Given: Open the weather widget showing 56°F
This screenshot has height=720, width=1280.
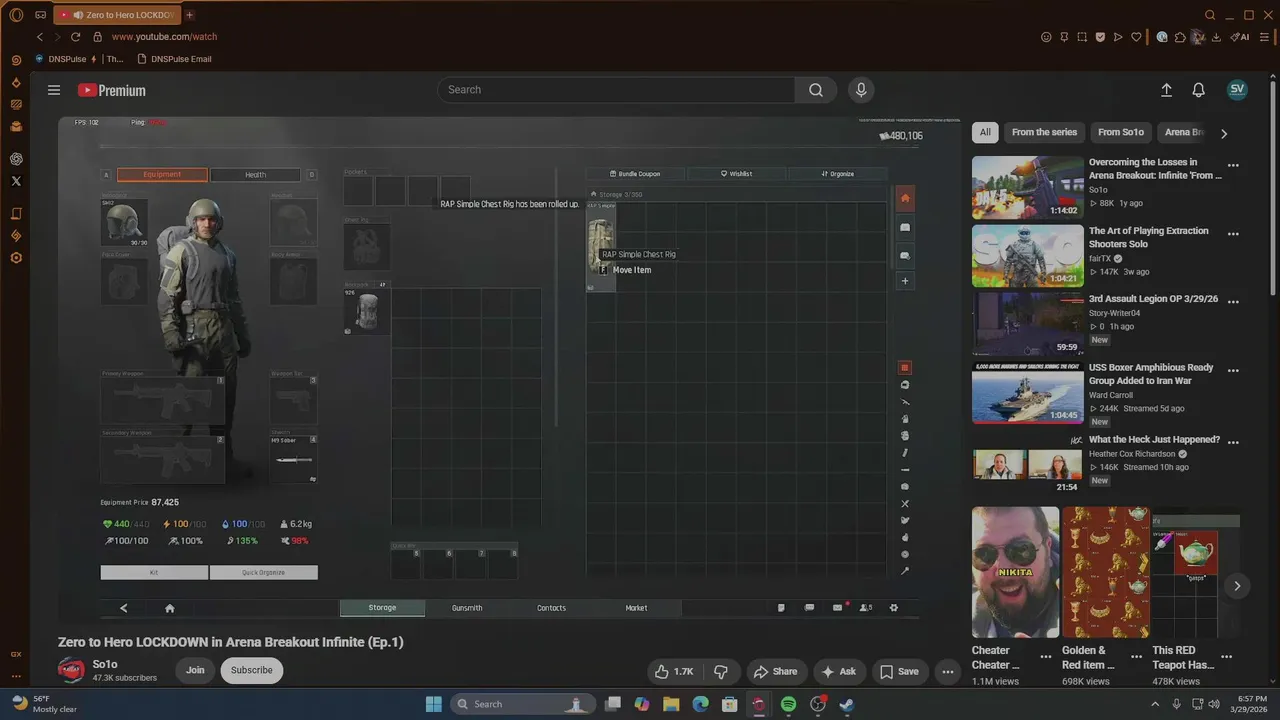Looking at the screenshot, I should (x=44, y=704).
